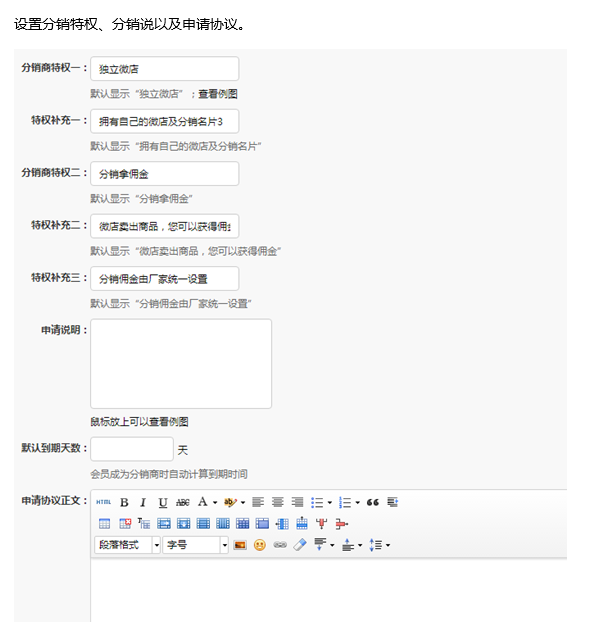Clear formatting with the eraser icon
The width and height of the screenshot is (590, 633).
click(300, 545)
